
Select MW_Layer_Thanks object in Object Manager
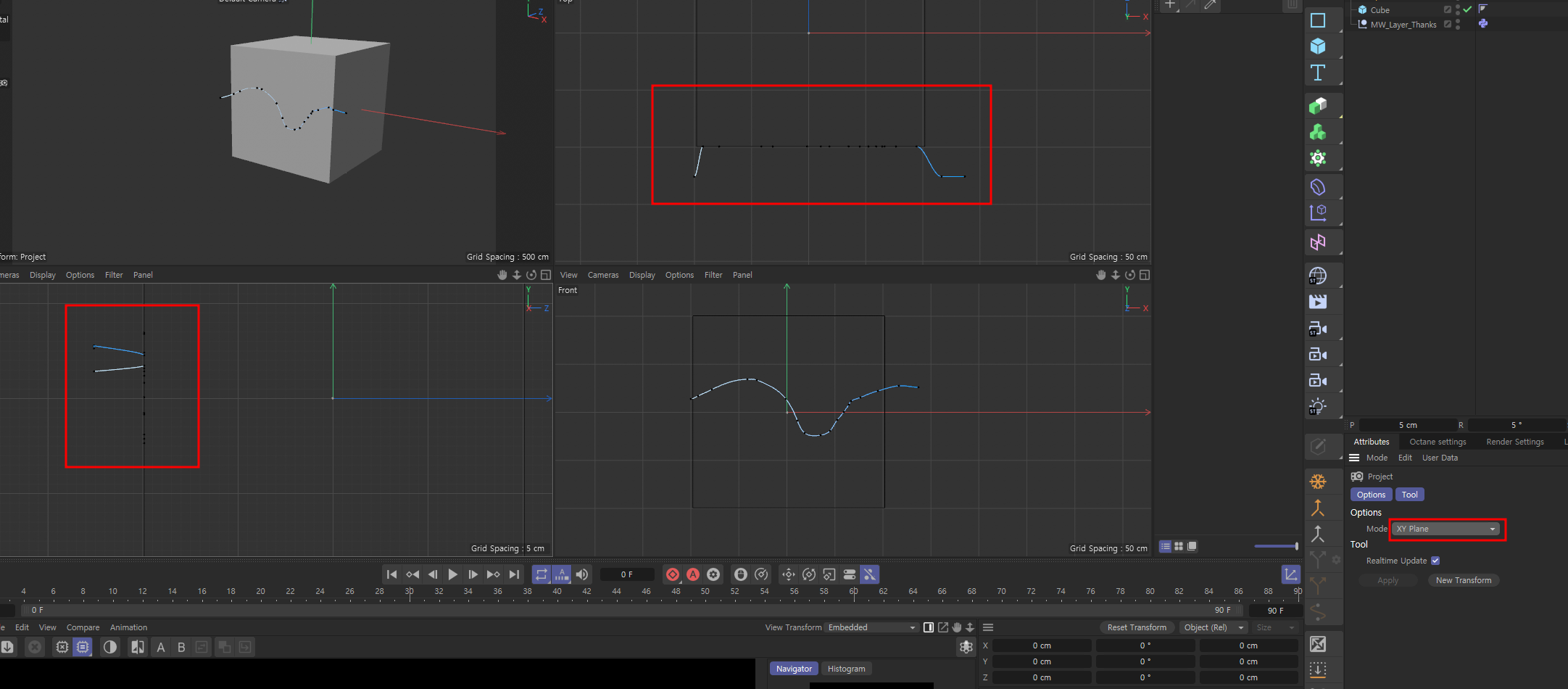click(x=1403, y=25)
